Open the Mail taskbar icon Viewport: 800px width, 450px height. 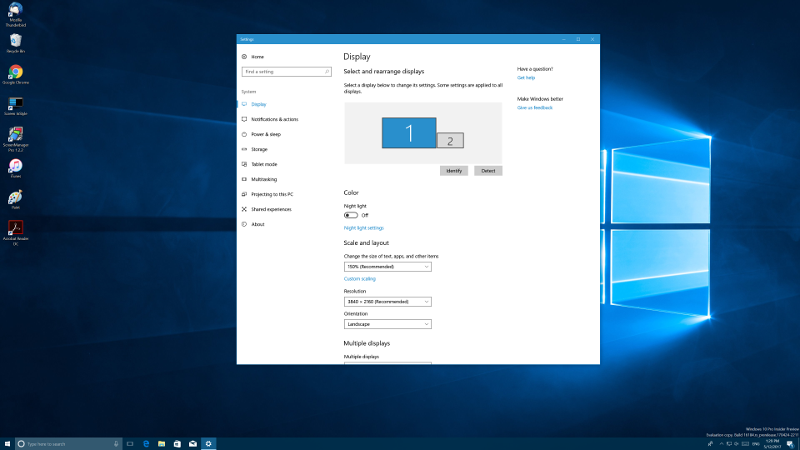coord(193,444)
